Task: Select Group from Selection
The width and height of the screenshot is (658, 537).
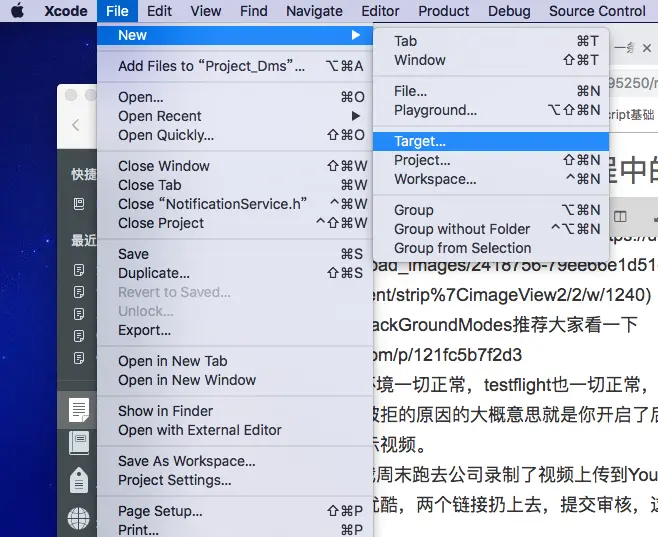Action: [491, 248]
